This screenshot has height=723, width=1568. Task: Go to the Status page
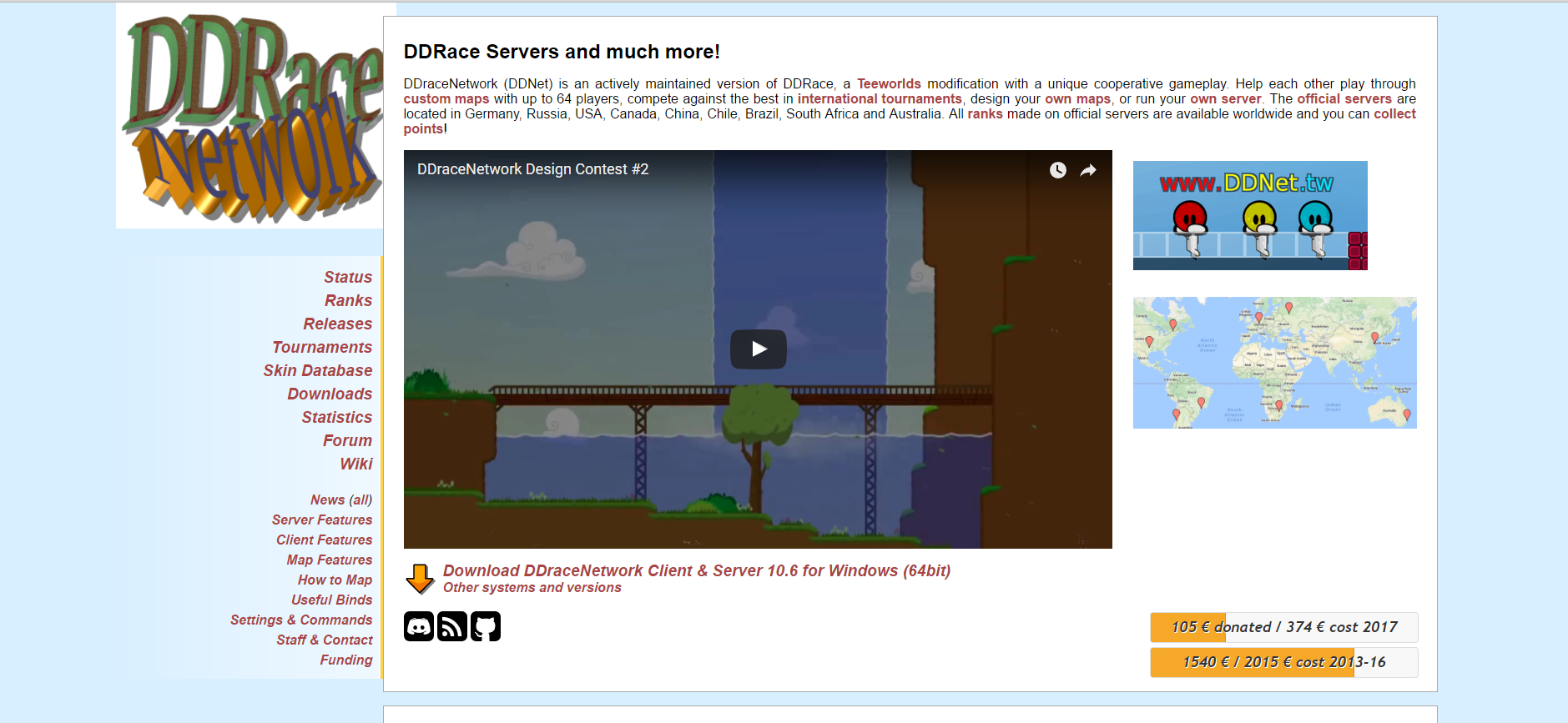tap(348, 277)
